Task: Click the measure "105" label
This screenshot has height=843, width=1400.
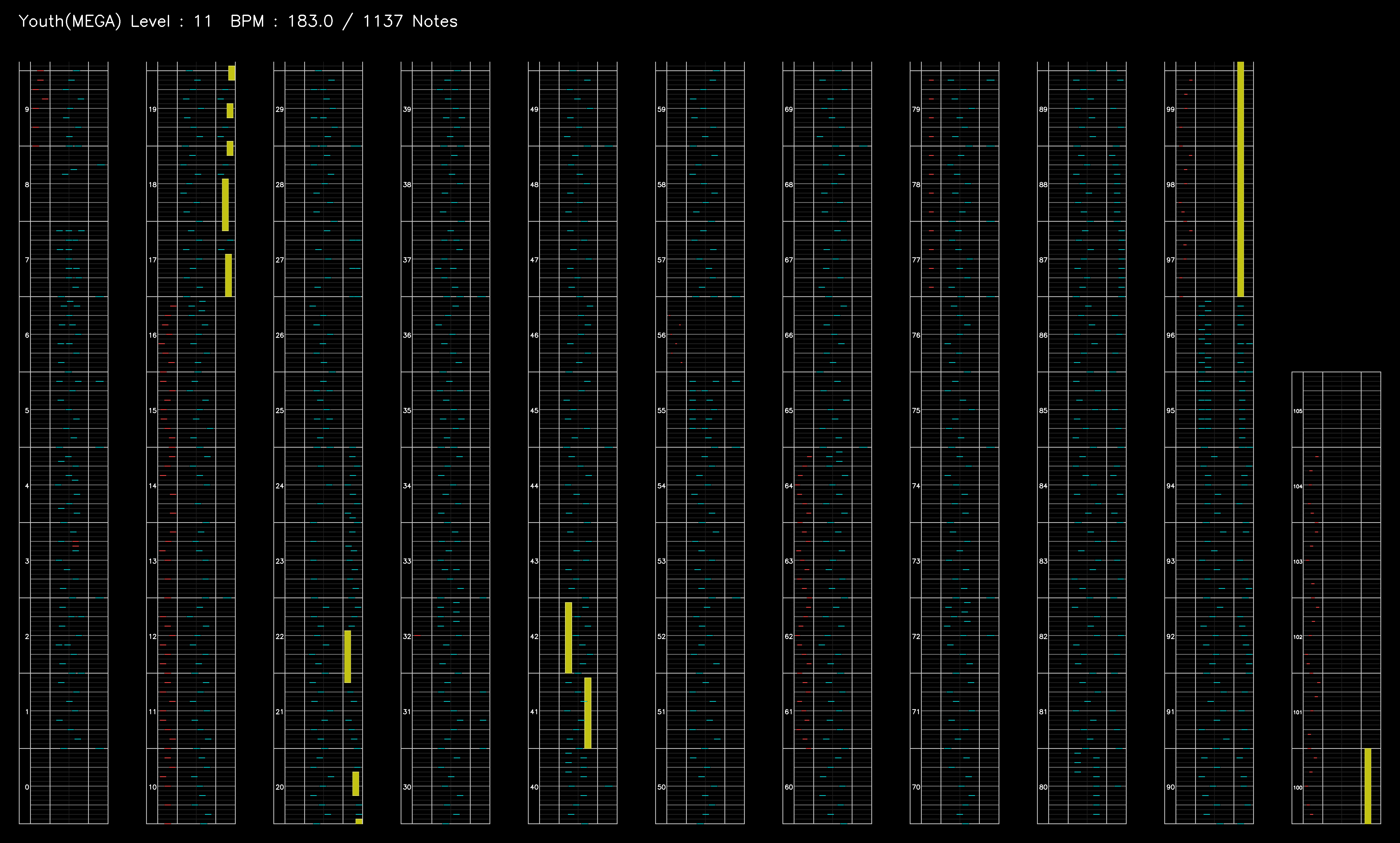Action: coord(1297,411)
